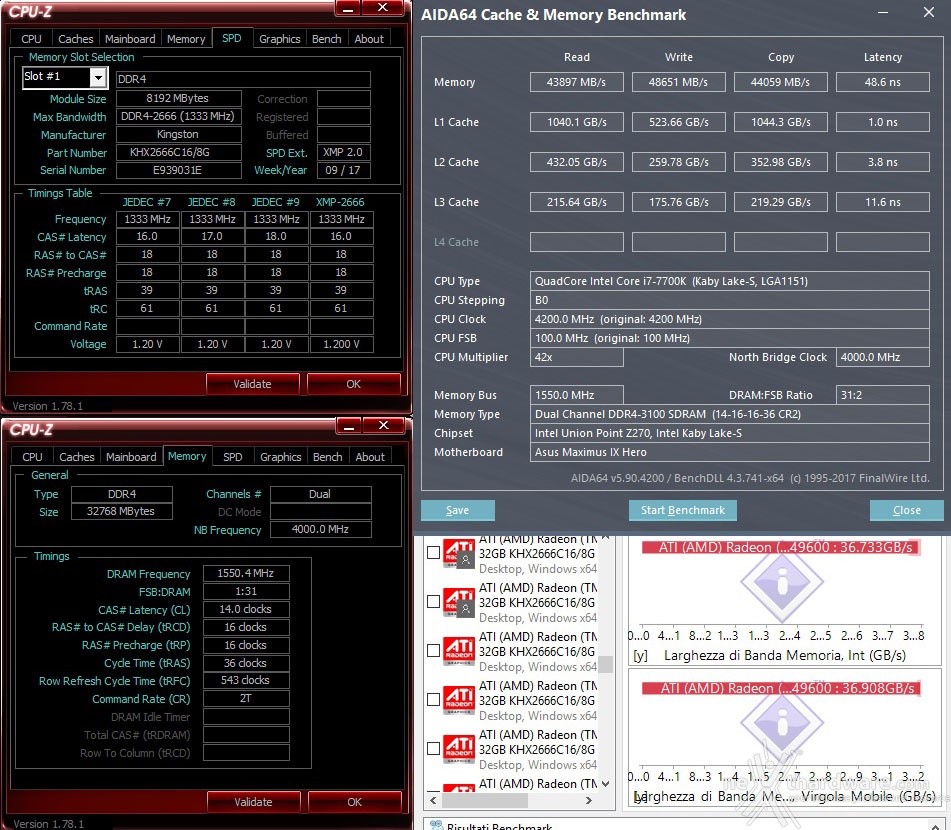
Task: Click the Row Refresh Cycle Time value 543 clocks
Action: (x=246, y=681)
